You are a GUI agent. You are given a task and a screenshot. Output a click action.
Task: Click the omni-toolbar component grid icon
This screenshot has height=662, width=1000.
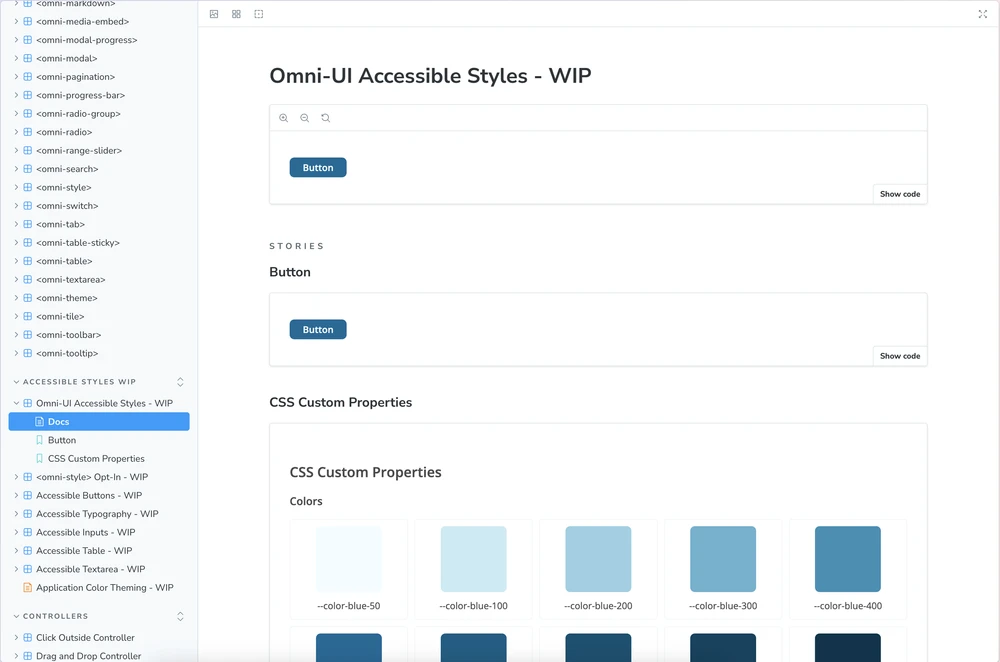pyautogui.click(x=27, y=335)
